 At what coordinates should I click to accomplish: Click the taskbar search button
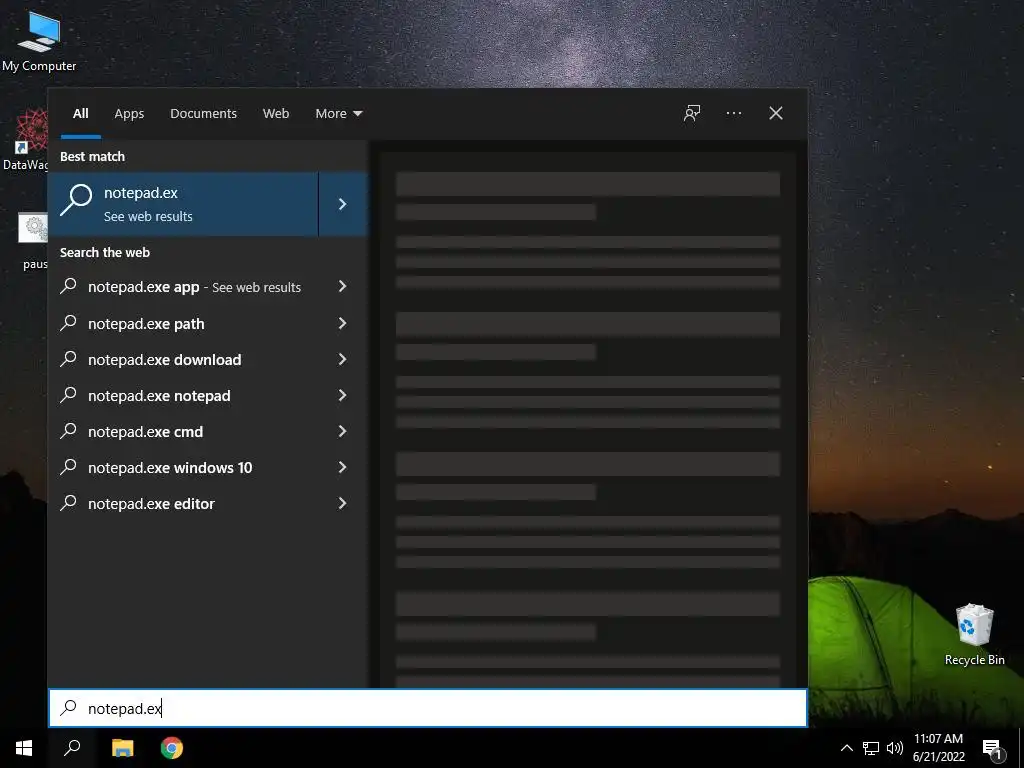coord(72,748)
